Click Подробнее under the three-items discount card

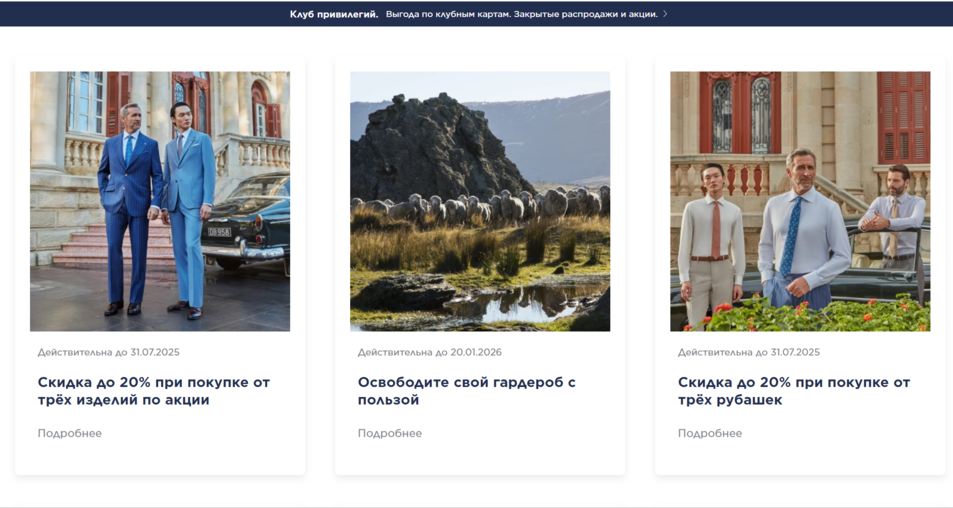pyautogui.click(x=70, y=433)
